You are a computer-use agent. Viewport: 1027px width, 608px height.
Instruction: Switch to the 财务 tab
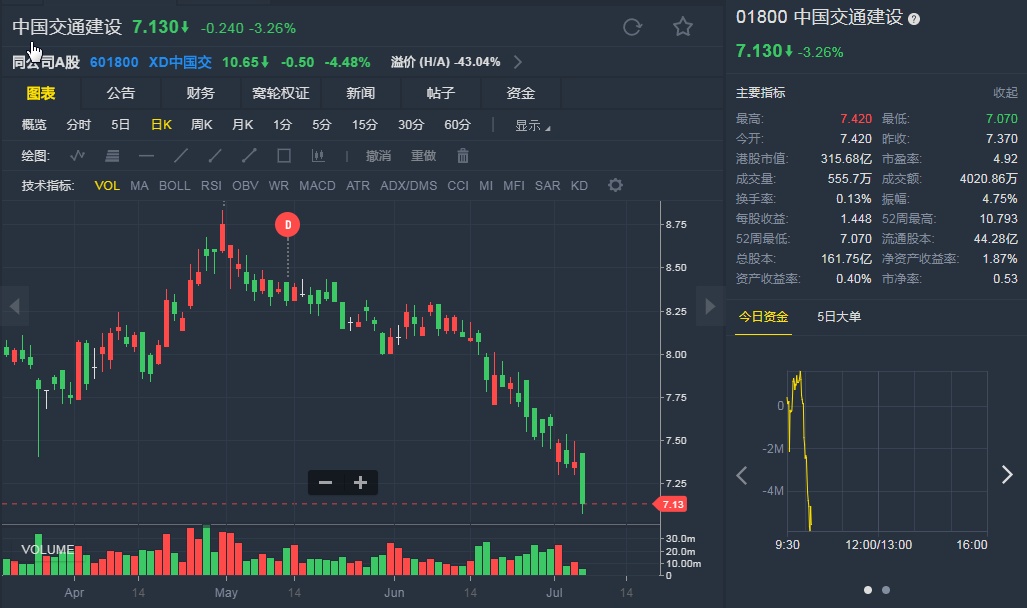pos(200,93)
